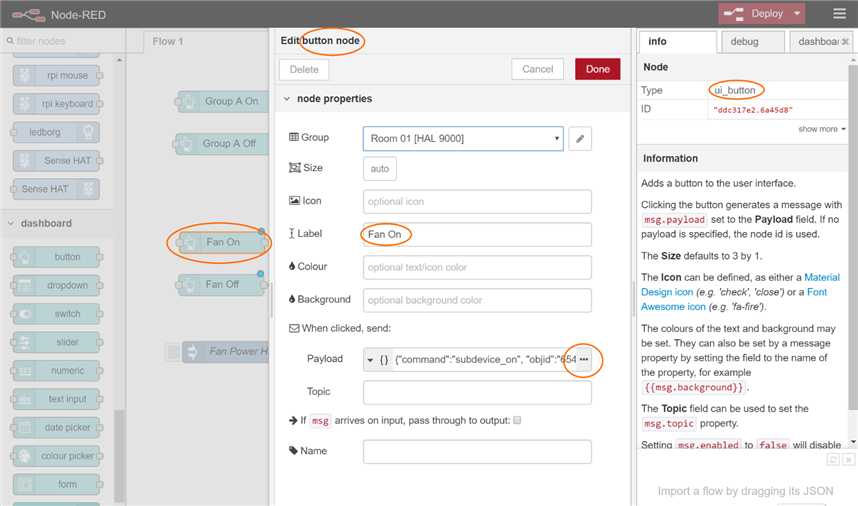This screenshot has width=858, height=506.
Task: Click the Label field containing Fan On
Action: (x=477, y=234)
